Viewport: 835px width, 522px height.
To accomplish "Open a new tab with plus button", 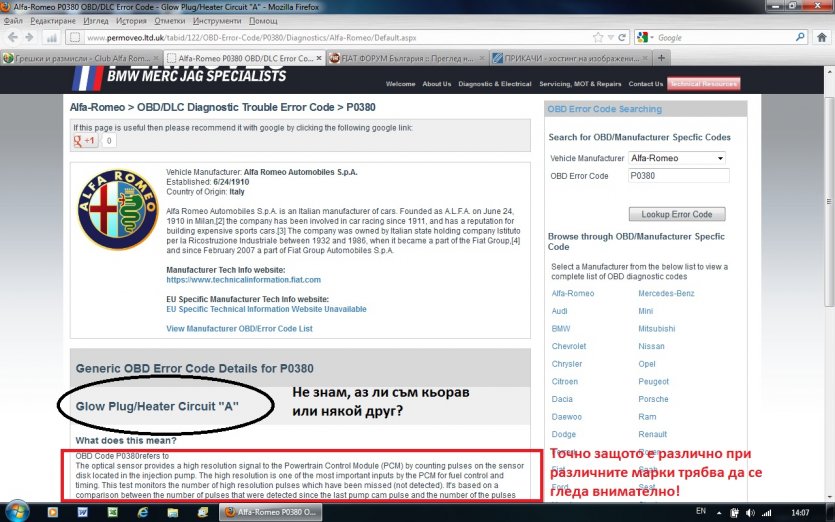I will [x=661, y=58].
